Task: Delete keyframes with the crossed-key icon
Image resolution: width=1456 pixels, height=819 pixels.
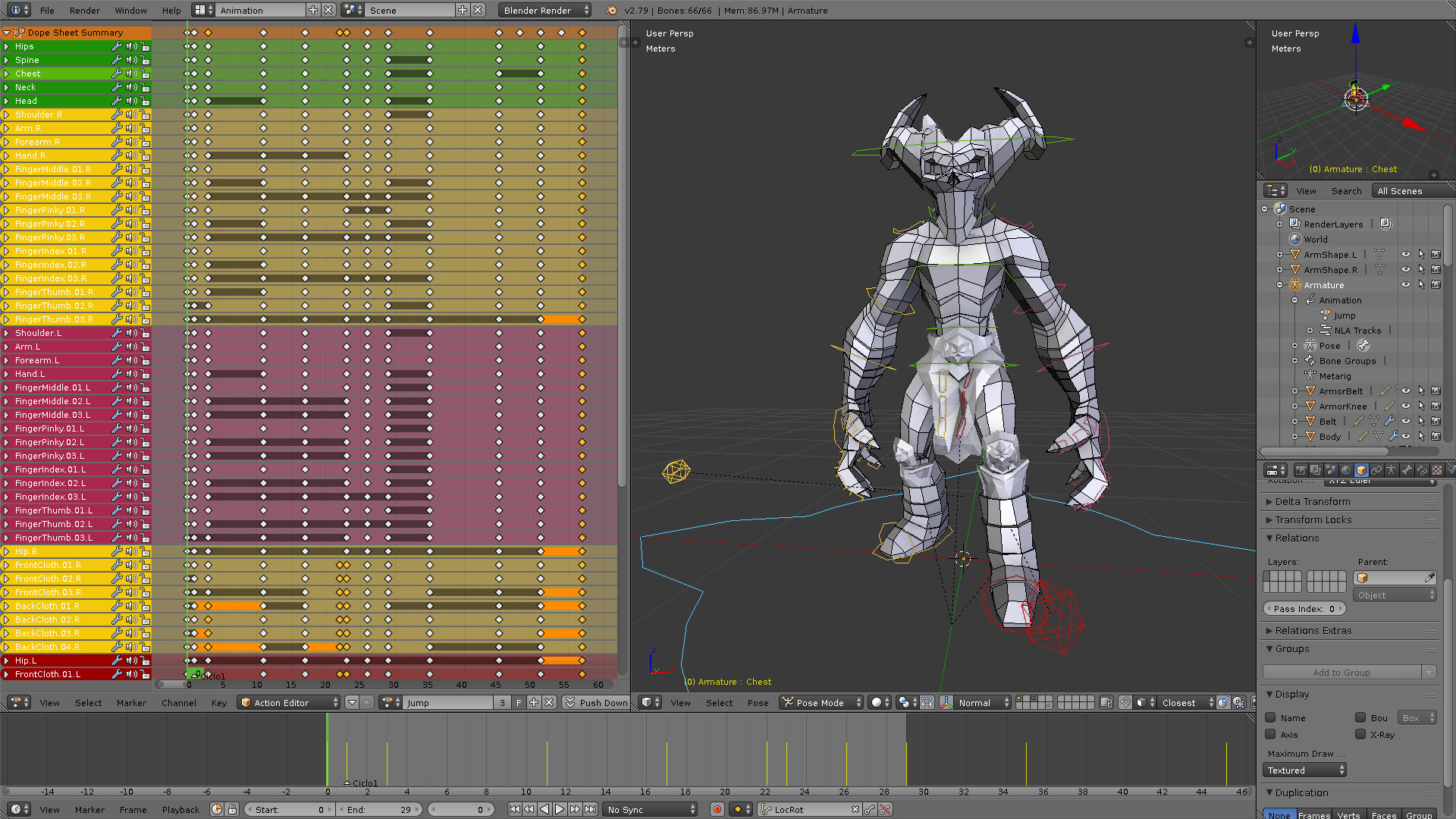Action: [x=886, y=810]
